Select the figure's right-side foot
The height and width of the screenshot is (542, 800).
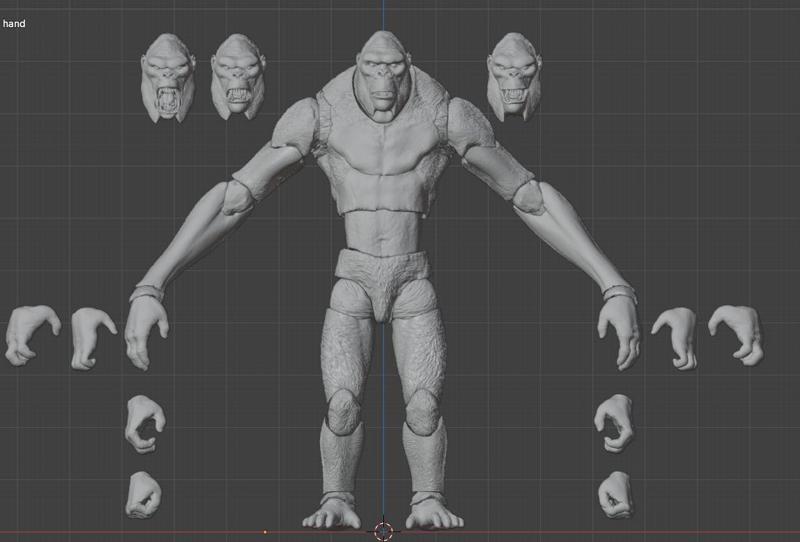coord(433,512)
